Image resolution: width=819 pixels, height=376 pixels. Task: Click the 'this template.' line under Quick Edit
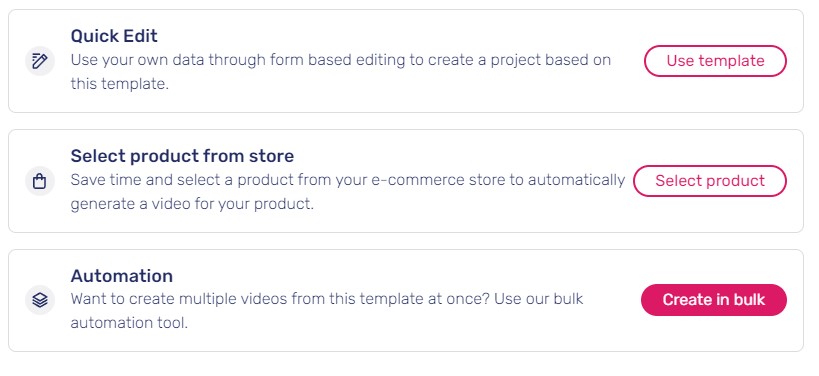[120, 84]
